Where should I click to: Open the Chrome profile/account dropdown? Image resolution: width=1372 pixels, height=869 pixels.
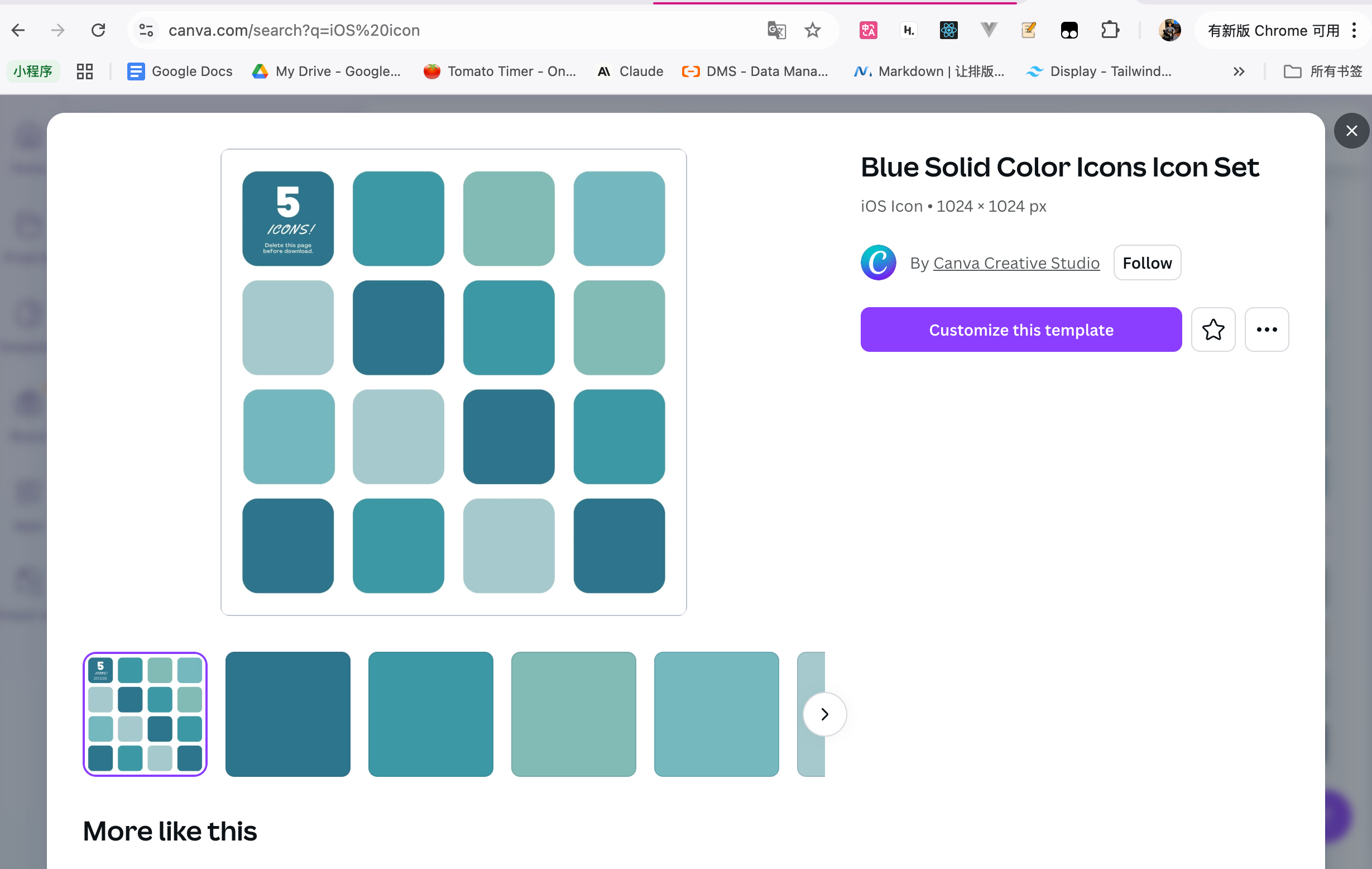1170,30
